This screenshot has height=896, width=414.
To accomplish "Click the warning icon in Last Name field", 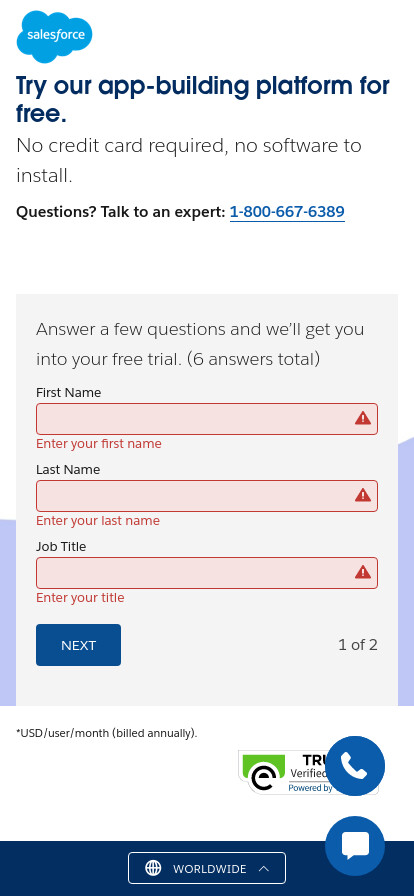I will 363,495.
